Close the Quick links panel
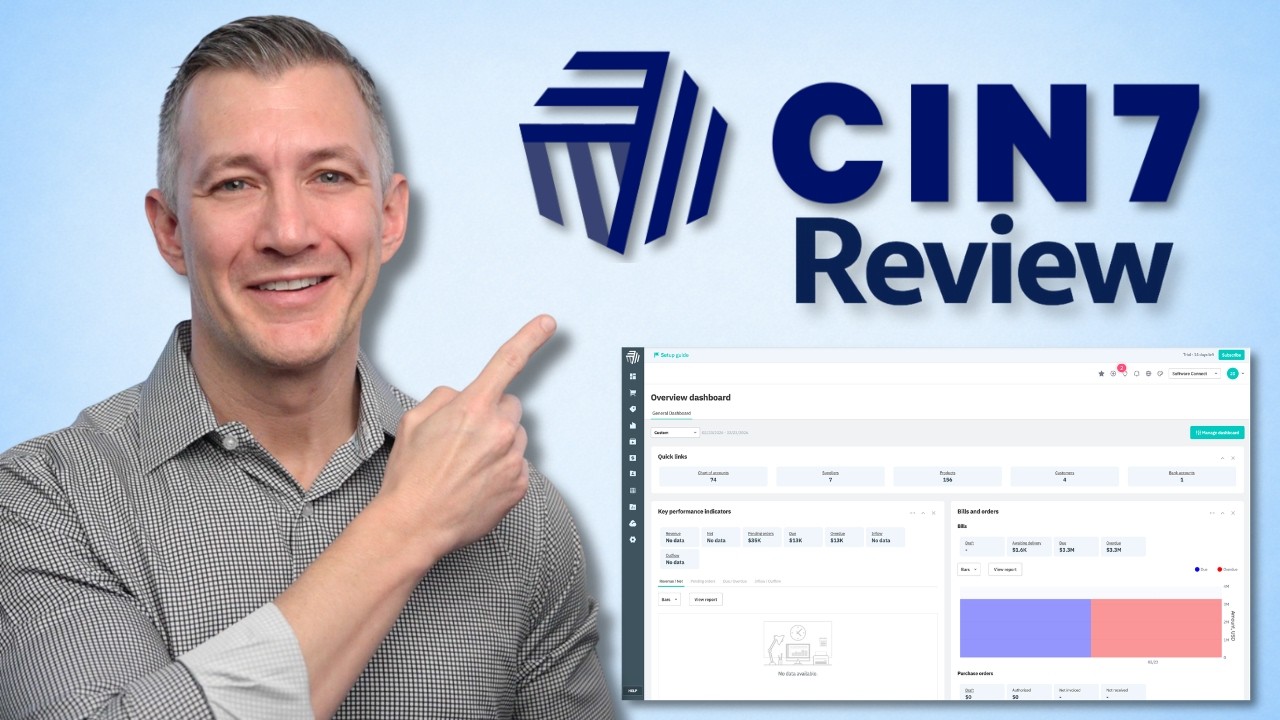The width and height of the screenshot is (1280, 720). pos(1233,458)
